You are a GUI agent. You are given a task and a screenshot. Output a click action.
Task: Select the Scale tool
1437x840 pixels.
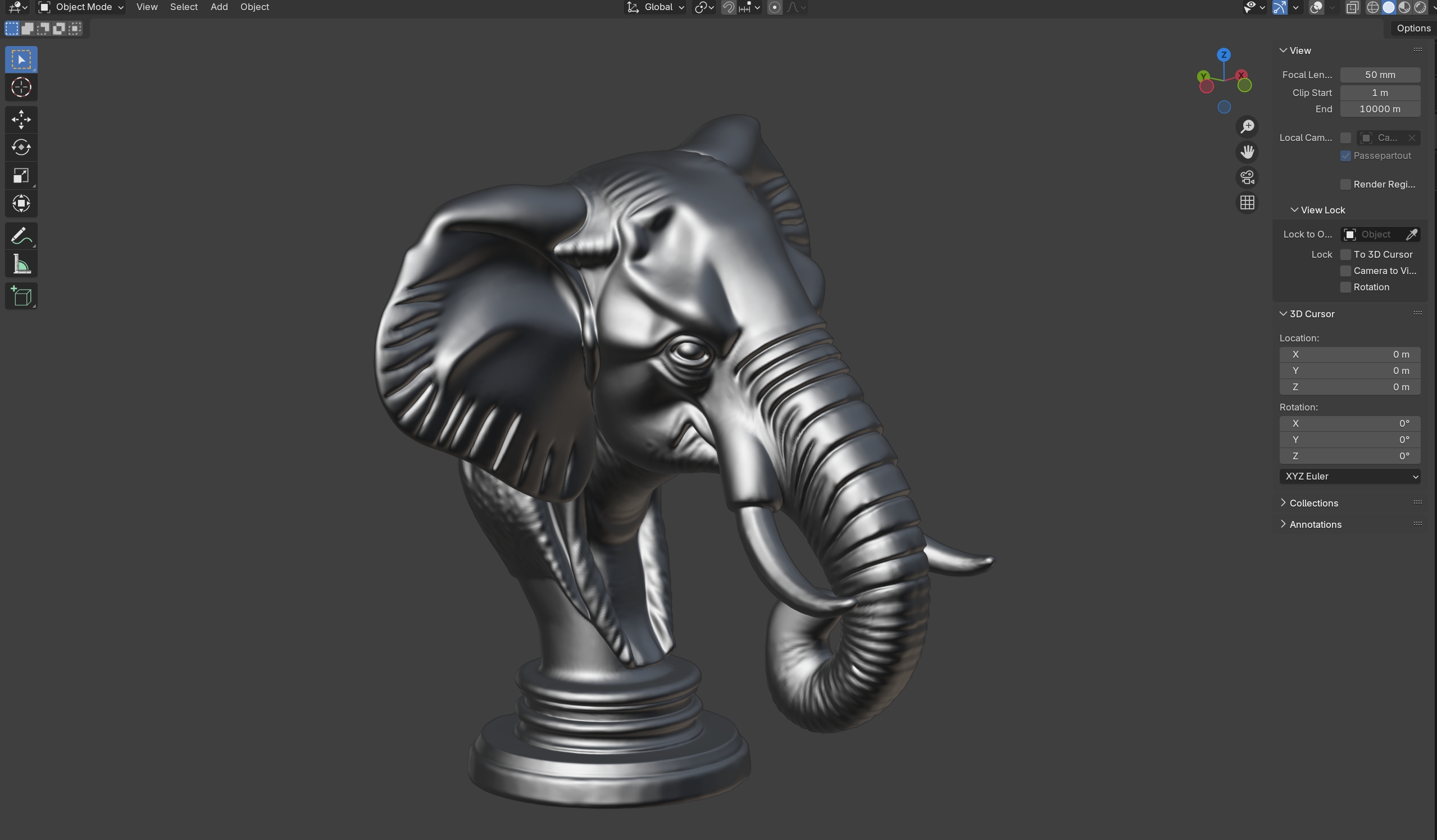pos(21,176)
